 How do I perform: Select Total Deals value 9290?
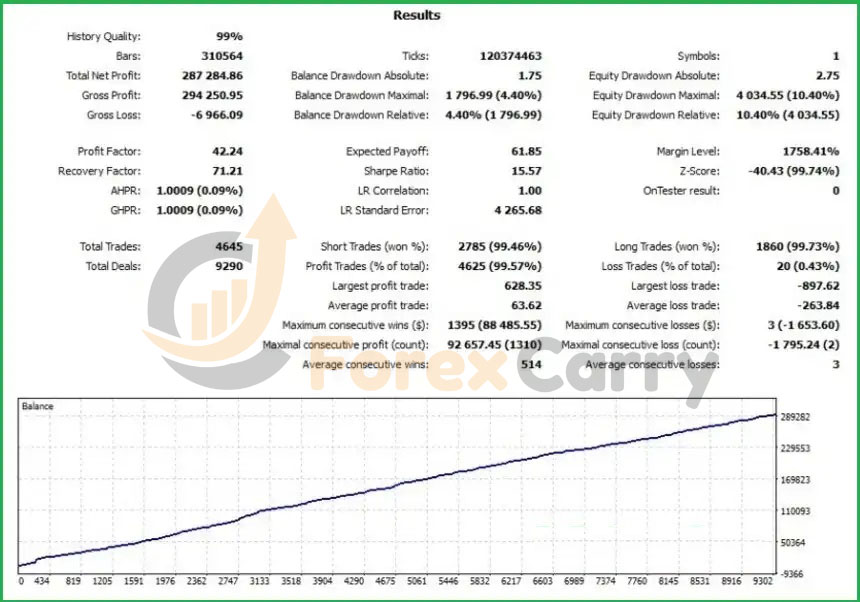[x=229, y=266]
